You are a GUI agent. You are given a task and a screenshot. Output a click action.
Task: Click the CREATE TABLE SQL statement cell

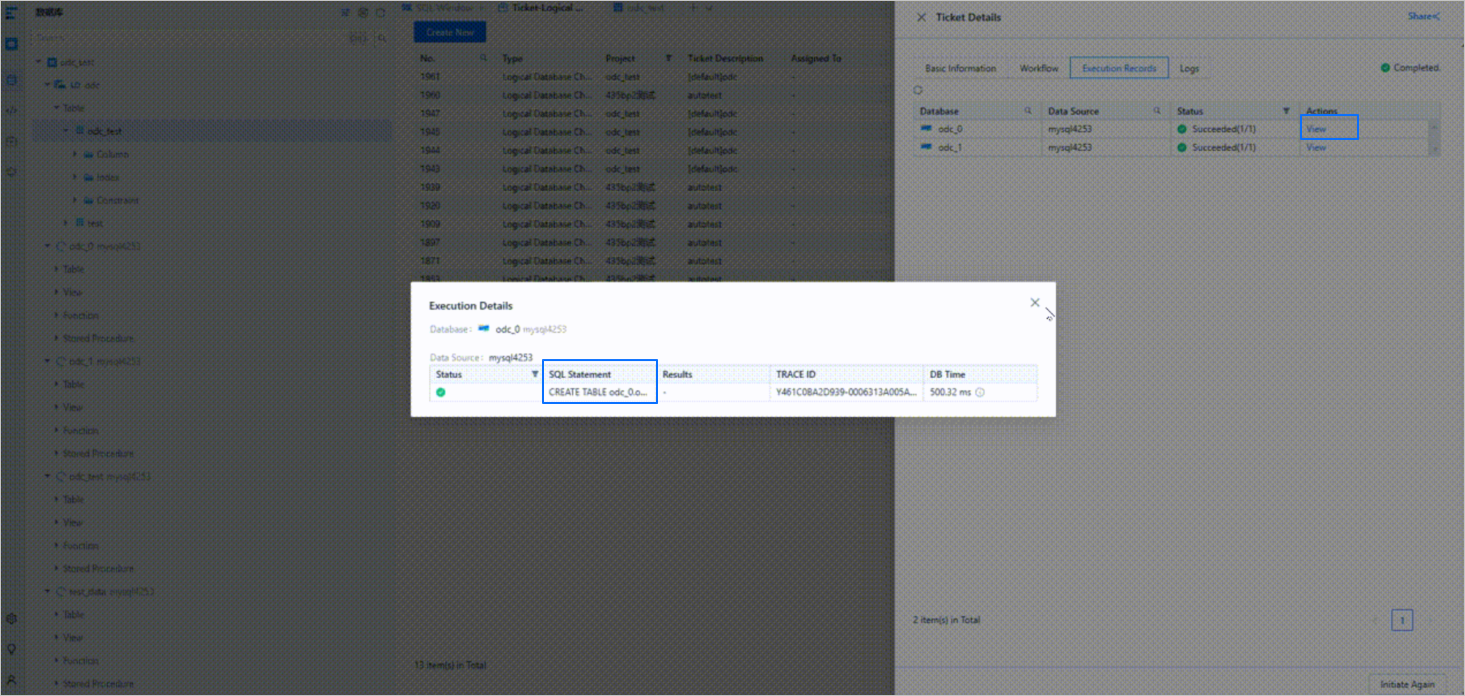(598, 393)
